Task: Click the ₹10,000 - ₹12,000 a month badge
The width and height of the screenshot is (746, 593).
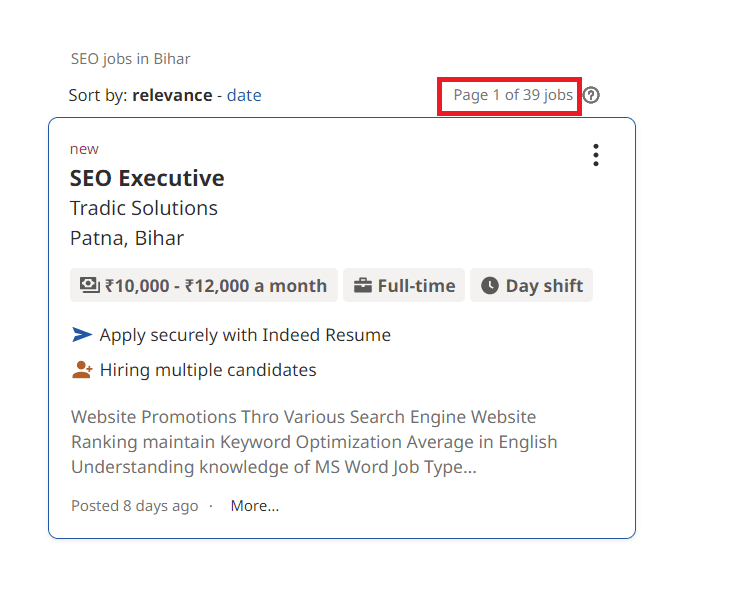Action: pos(204,285)
